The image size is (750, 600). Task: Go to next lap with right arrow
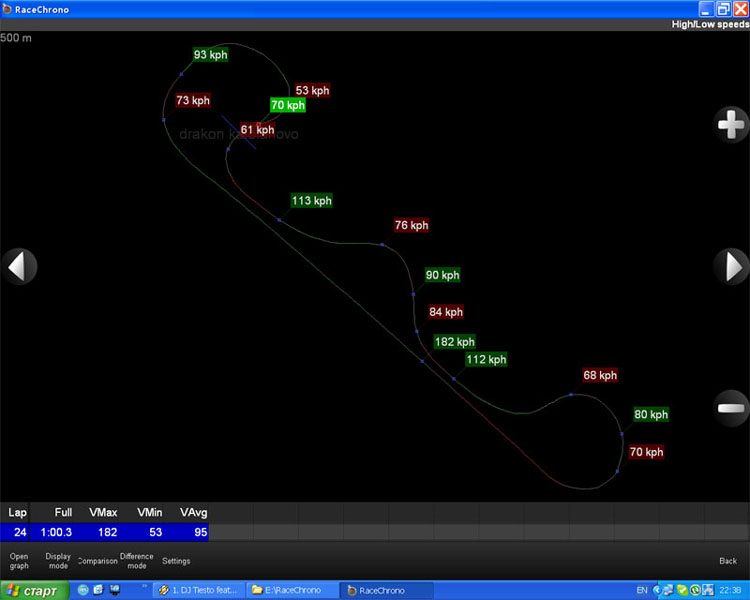click(731, 267)
